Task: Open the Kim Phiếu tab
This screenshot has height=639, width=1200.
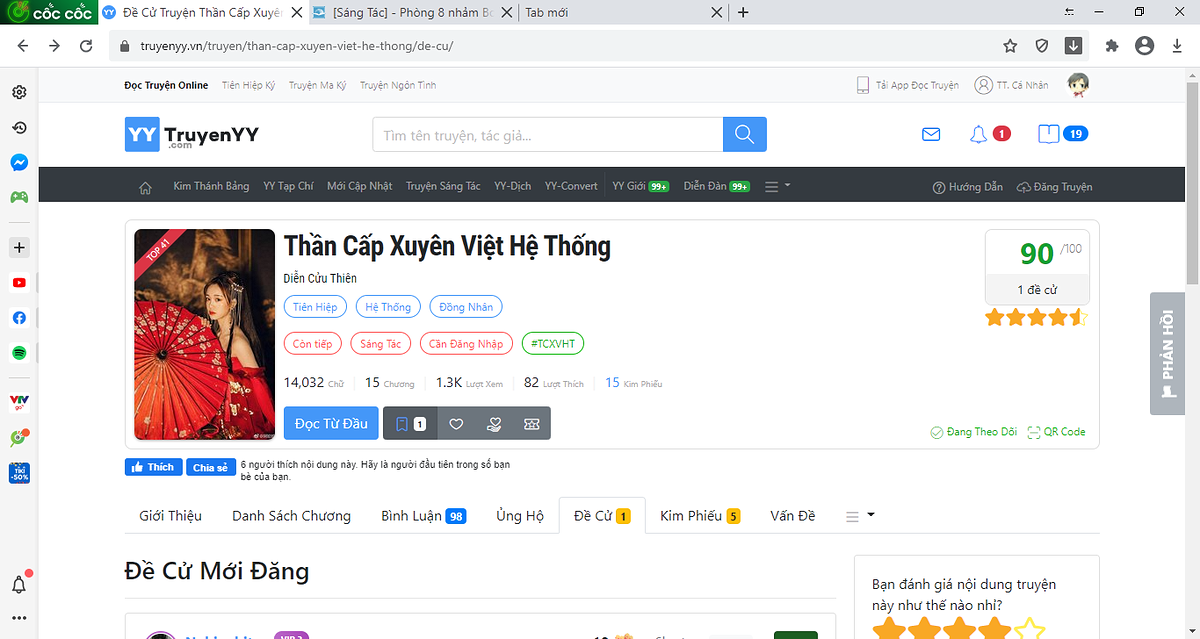Action: click(699, 516)
